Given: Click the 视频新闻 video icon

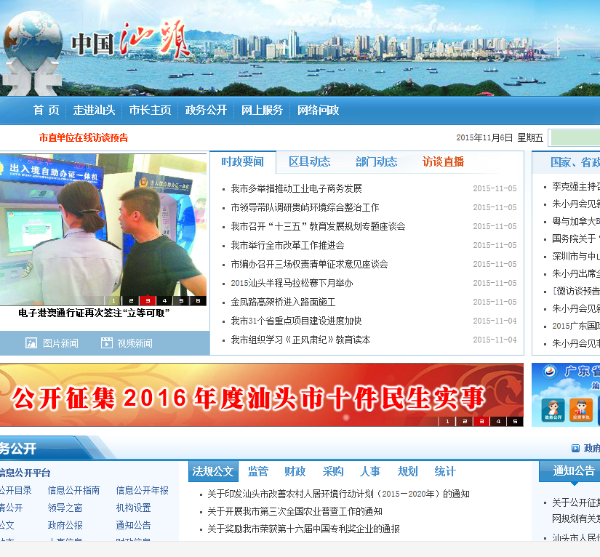Looking at the screenshot, I should click(x=107, y=343).
